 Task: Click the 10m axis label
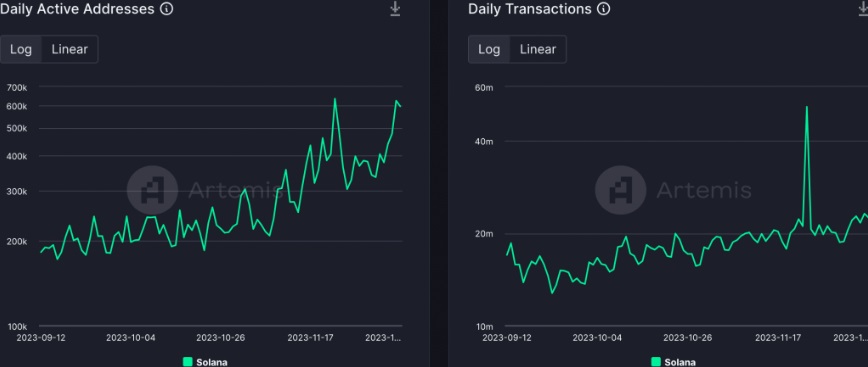484,327
